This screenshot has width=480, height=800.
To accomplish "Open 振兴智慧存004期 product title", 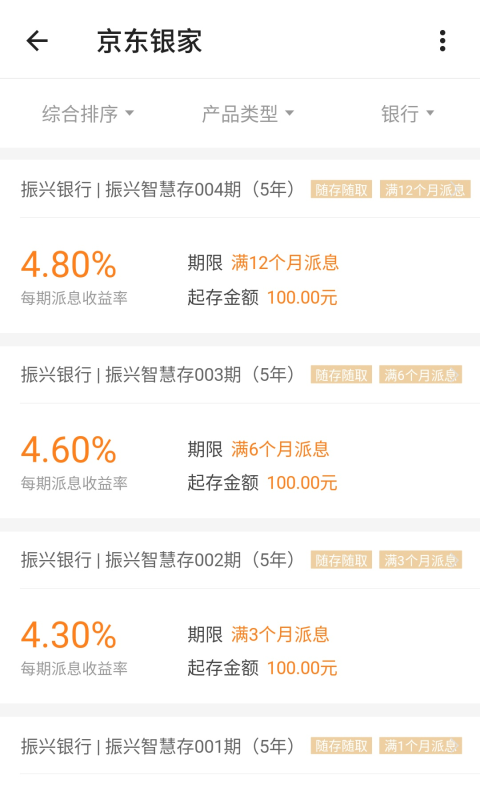I will tap(158, 189).
